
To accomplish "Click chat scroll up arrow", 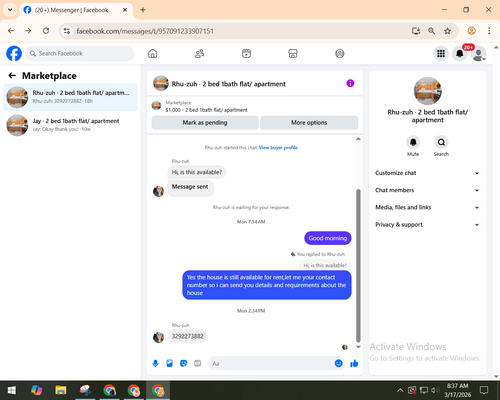I will (358, 139).
